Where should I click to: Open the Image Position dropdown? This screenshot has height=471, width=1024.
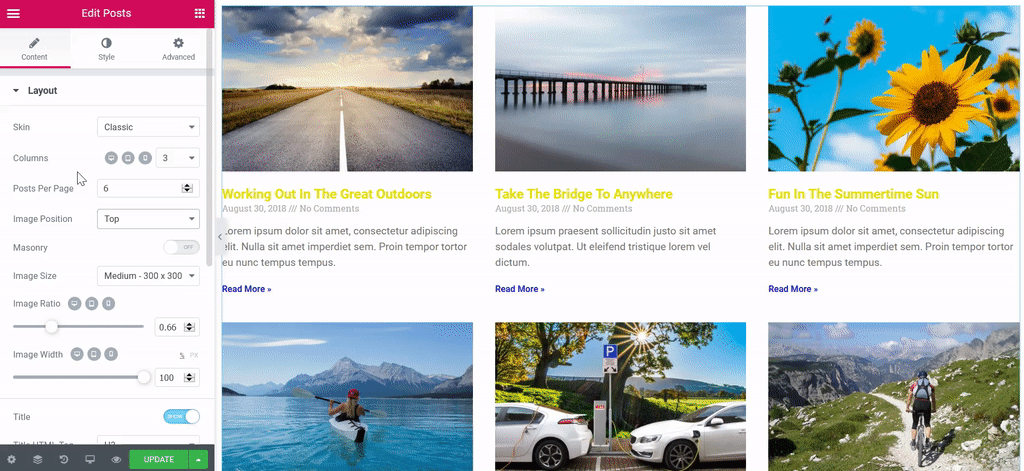tap(148, 219)
